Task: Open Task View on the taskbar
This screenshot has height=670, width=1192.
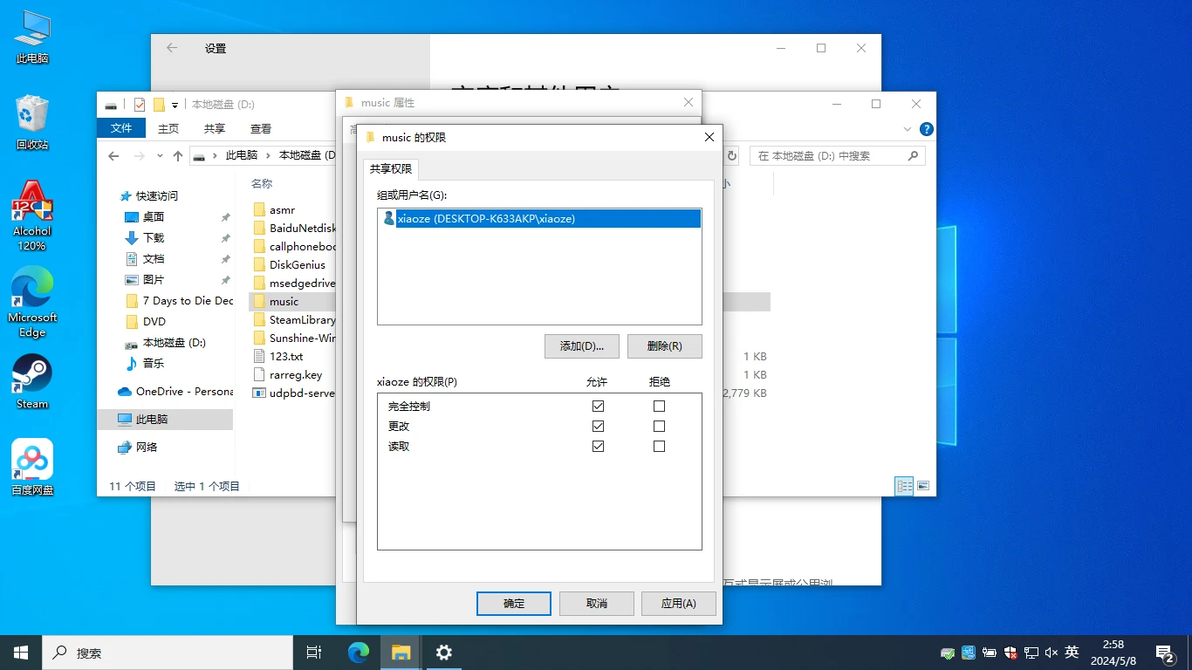Action: [x=313, y=653]
